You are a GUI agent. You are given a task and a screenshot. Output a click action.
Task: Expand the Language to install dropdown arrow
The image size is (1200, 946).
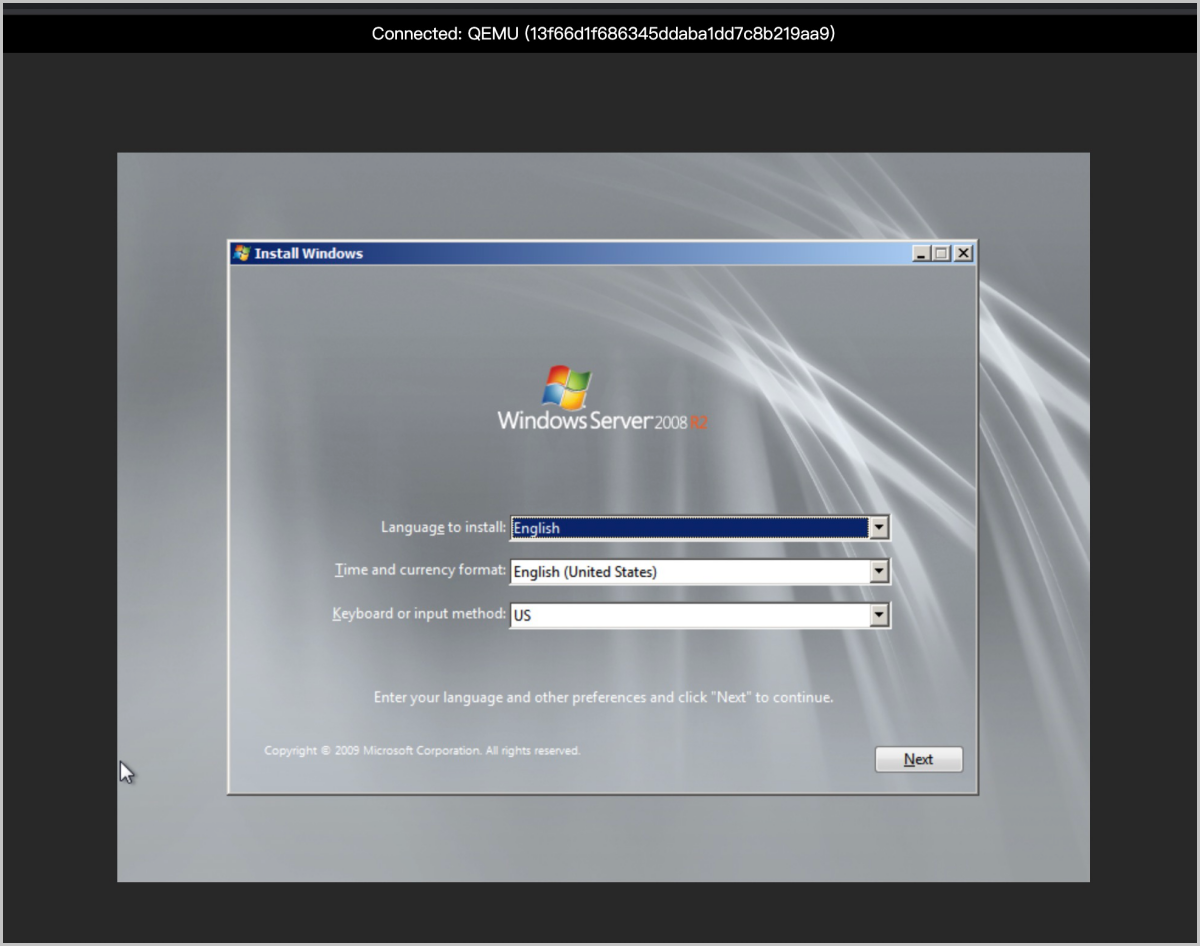click(879, 528)
